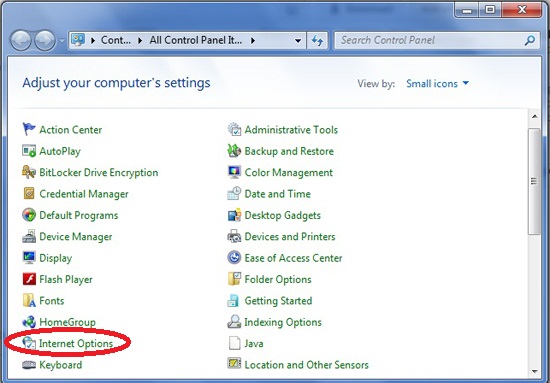Open Java link
Image resolution: width=550 pixels, height=383 pixels.
(254, 344)
